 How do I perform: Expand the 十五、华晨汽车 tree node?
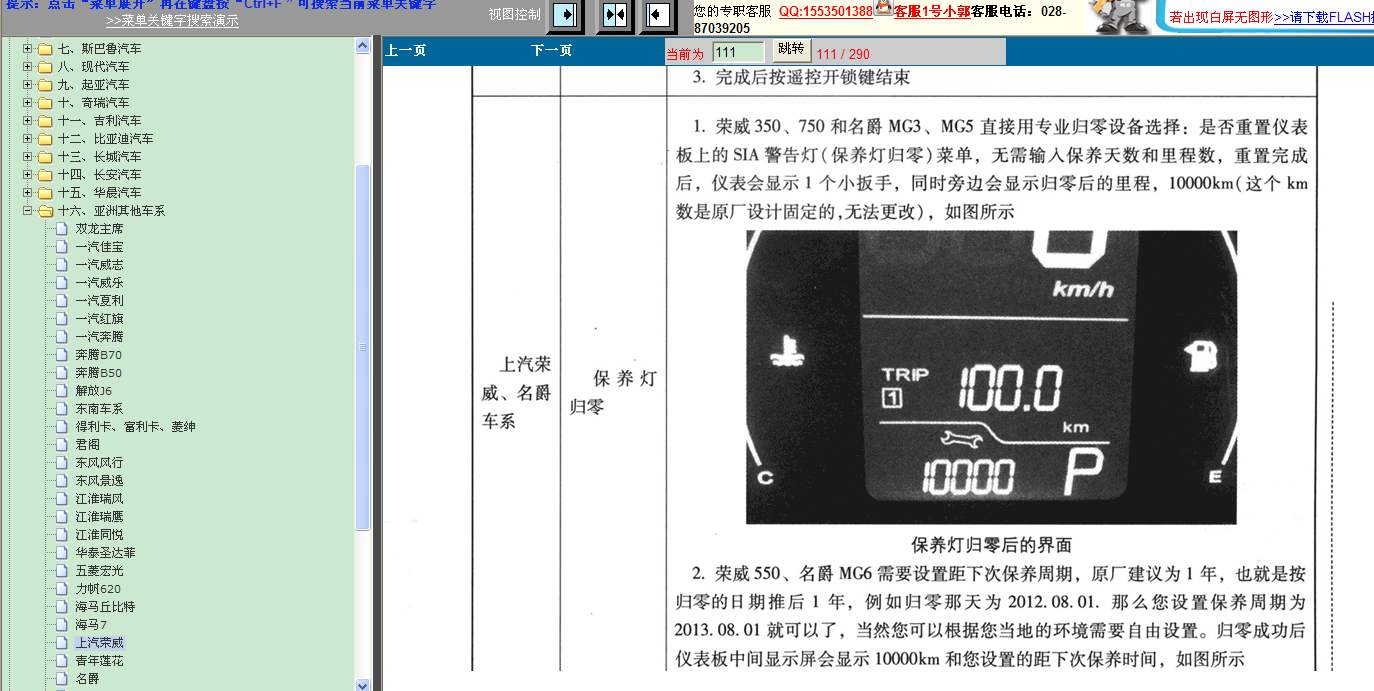pos(28,193)
